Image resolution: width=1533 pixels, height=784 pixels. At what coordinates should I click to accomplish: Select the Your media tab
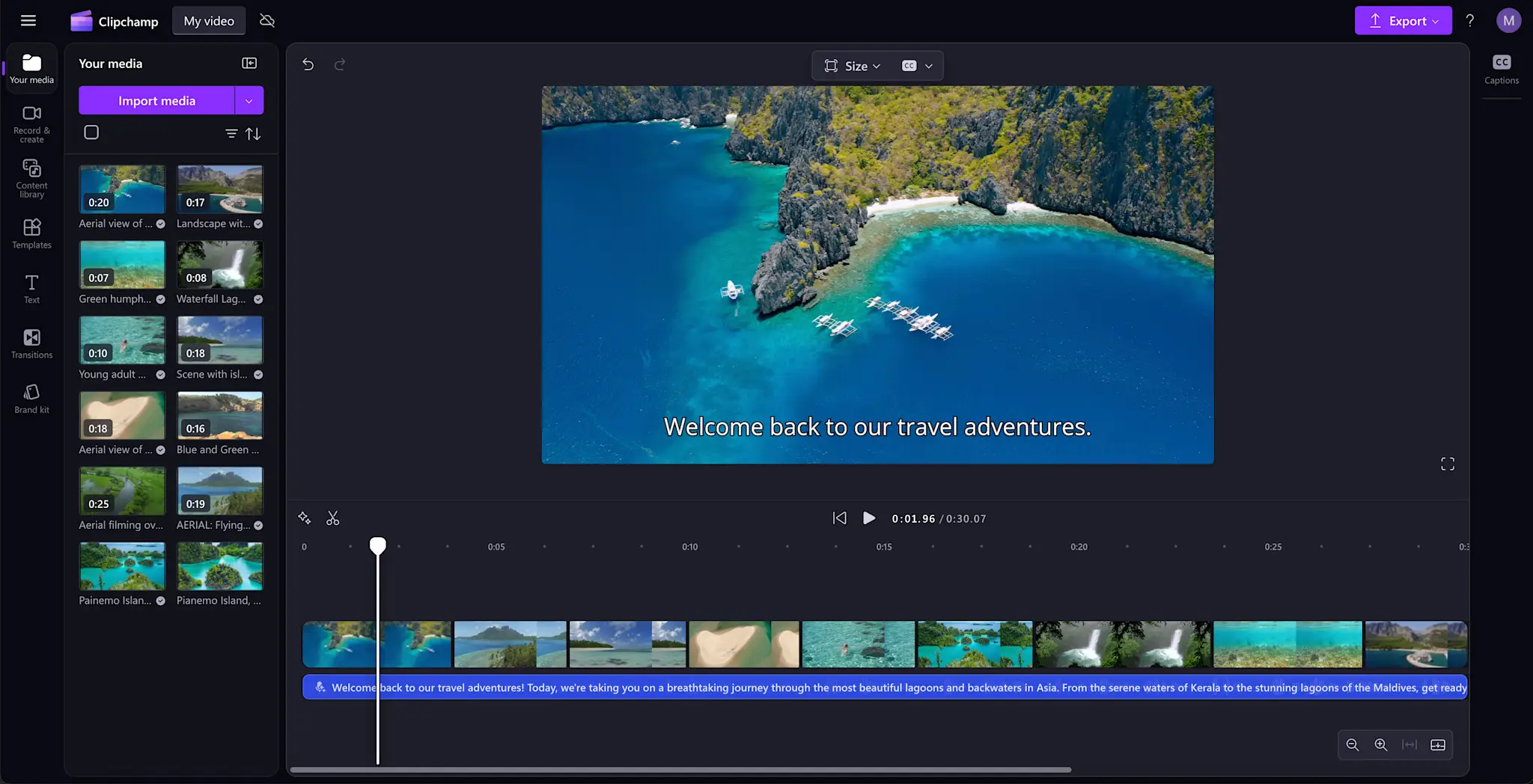(x=31, y=68)
